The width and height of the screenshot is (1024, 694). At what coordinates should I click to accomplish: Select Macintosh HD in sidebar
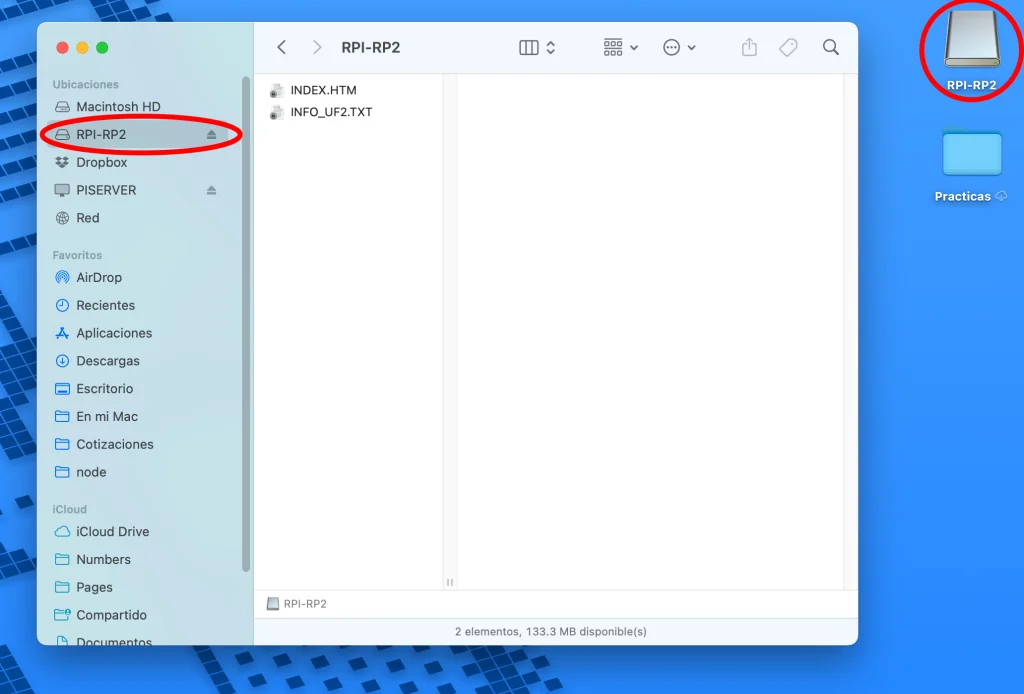click(x=140, y=106)
